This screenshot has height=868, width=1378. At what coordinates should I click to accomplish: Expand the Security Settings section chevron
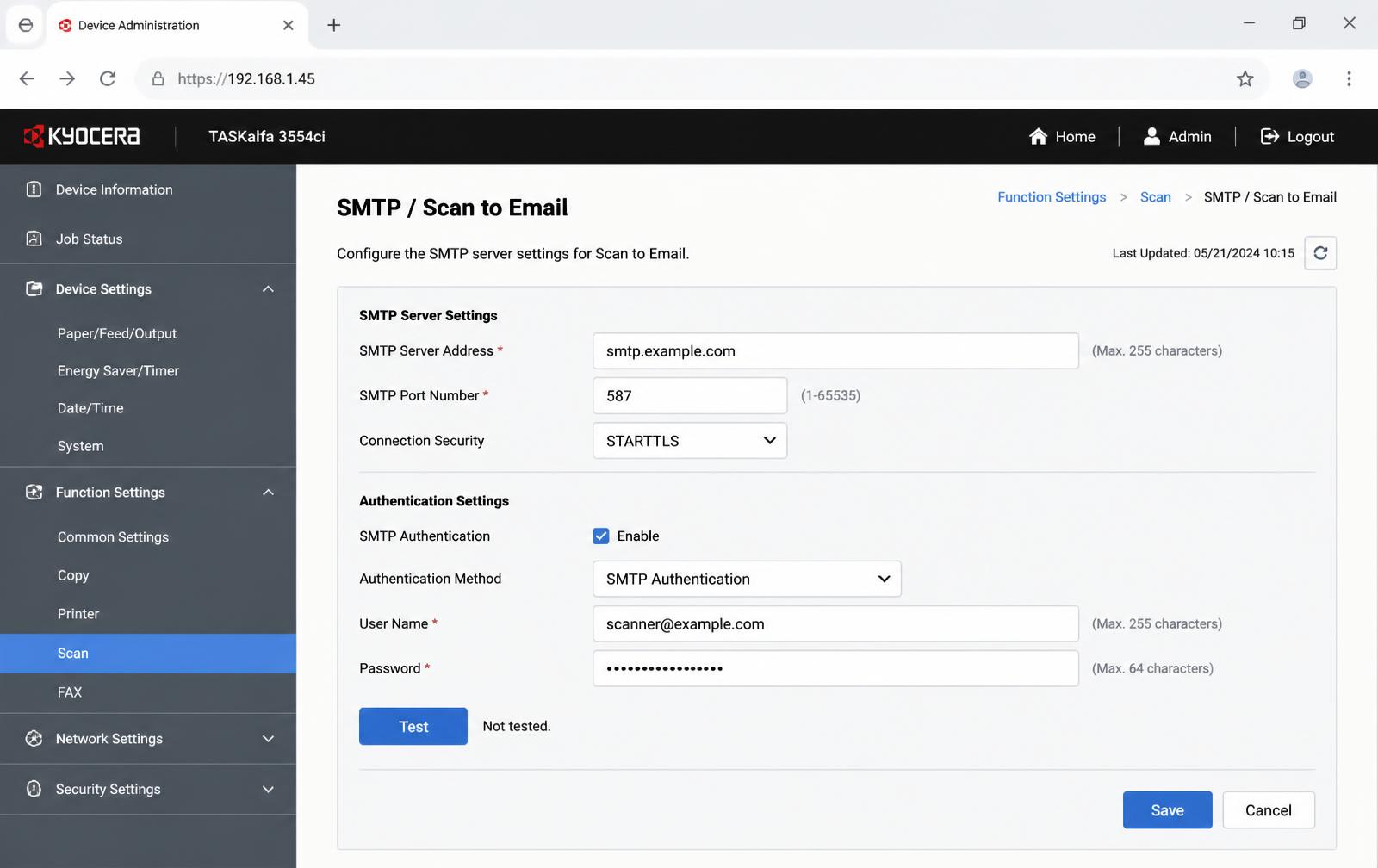pos(268,790)
